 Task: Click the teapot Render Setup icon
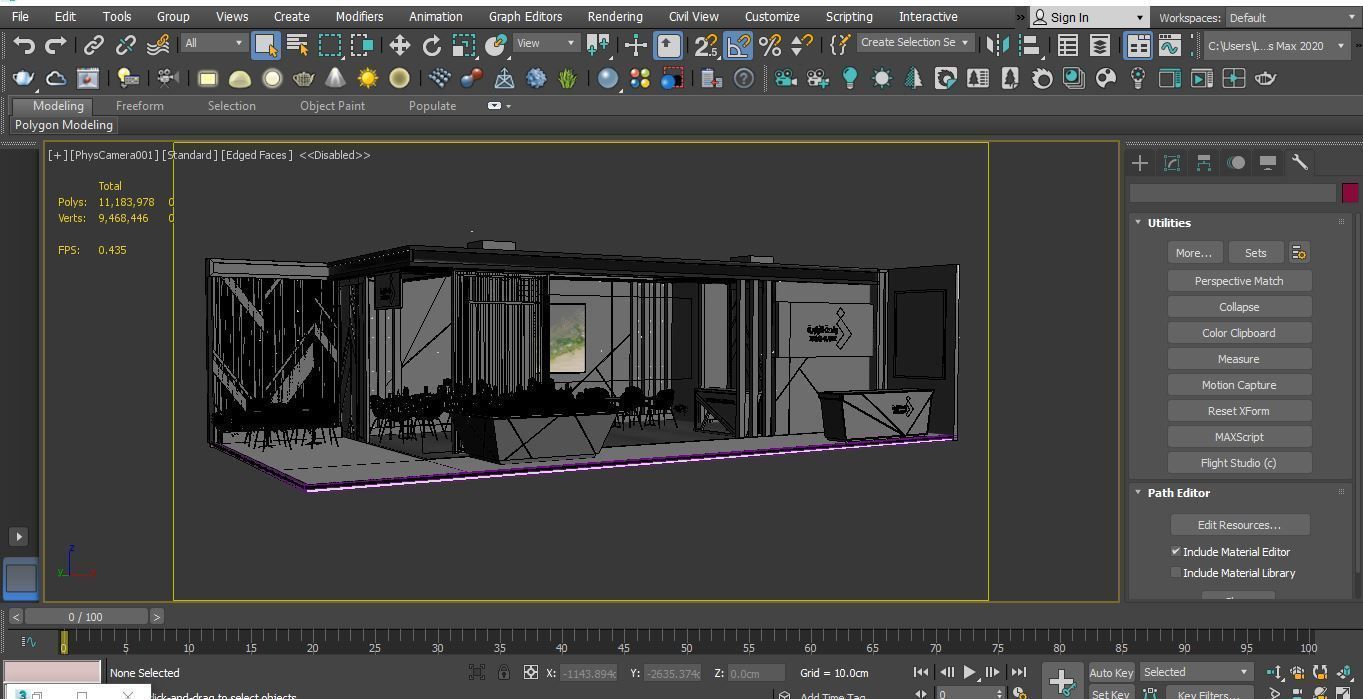23,78
